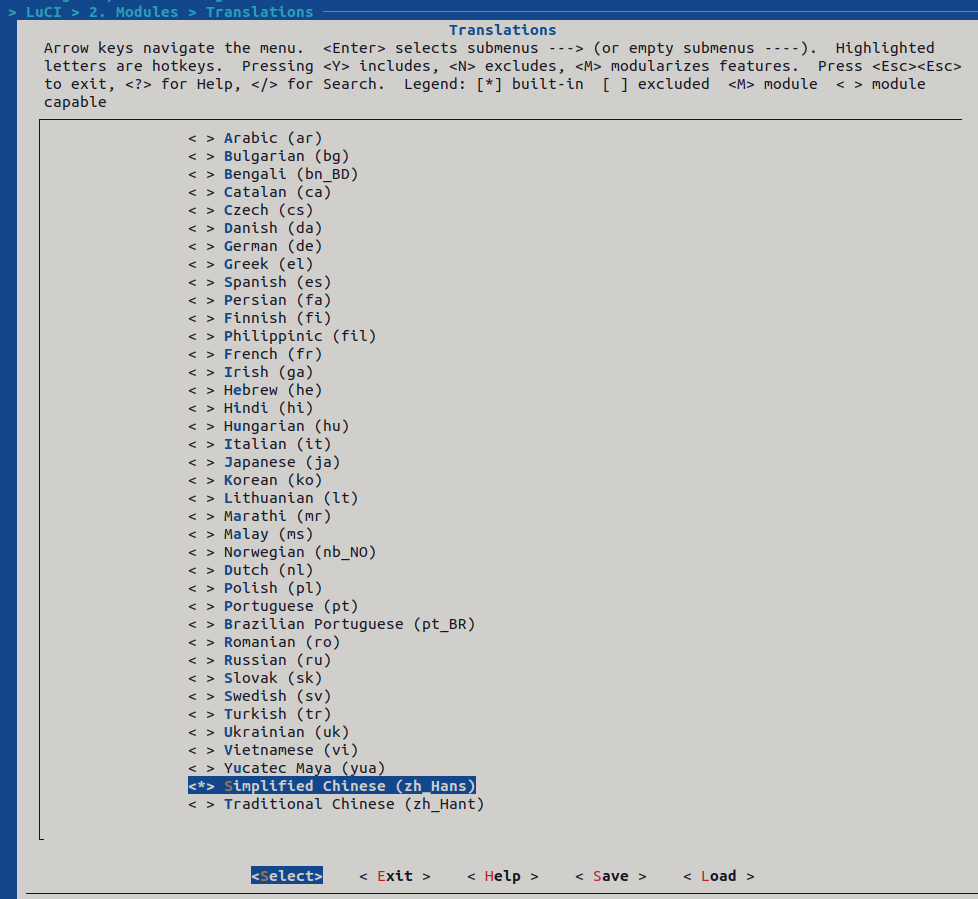Select the Irish (ga) translation row
Viewport: 978px width, 899px height.
click(251, 372)
